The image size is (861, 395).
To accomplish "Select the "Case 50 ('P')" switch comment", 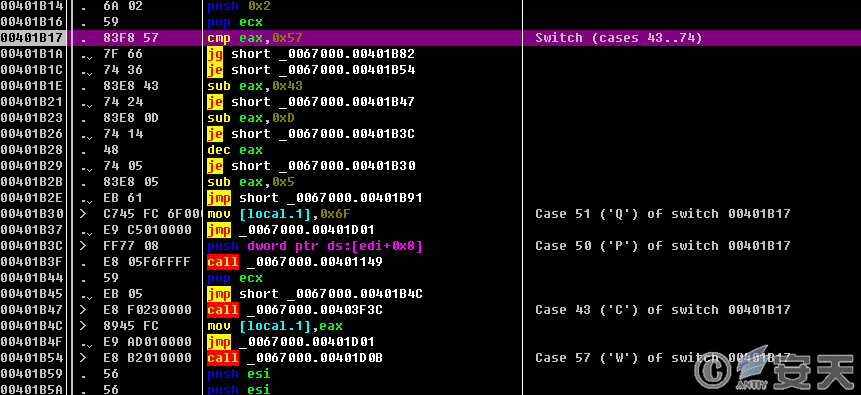I will click(x=662, y=246).
